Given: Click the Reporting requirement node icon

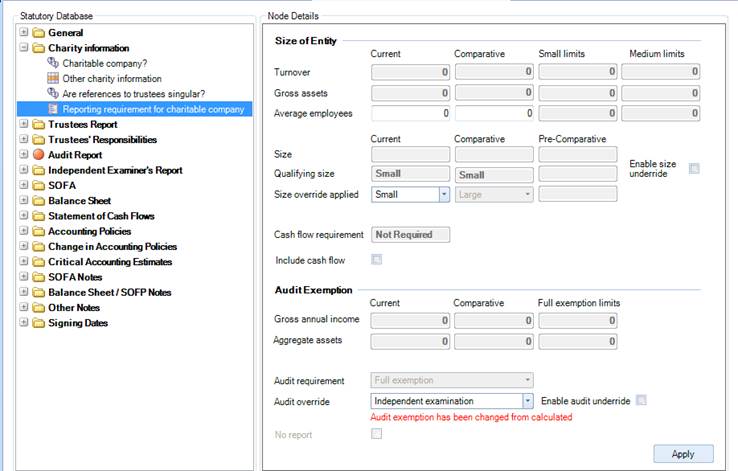Looking at the screenshot, I should 53,109.
